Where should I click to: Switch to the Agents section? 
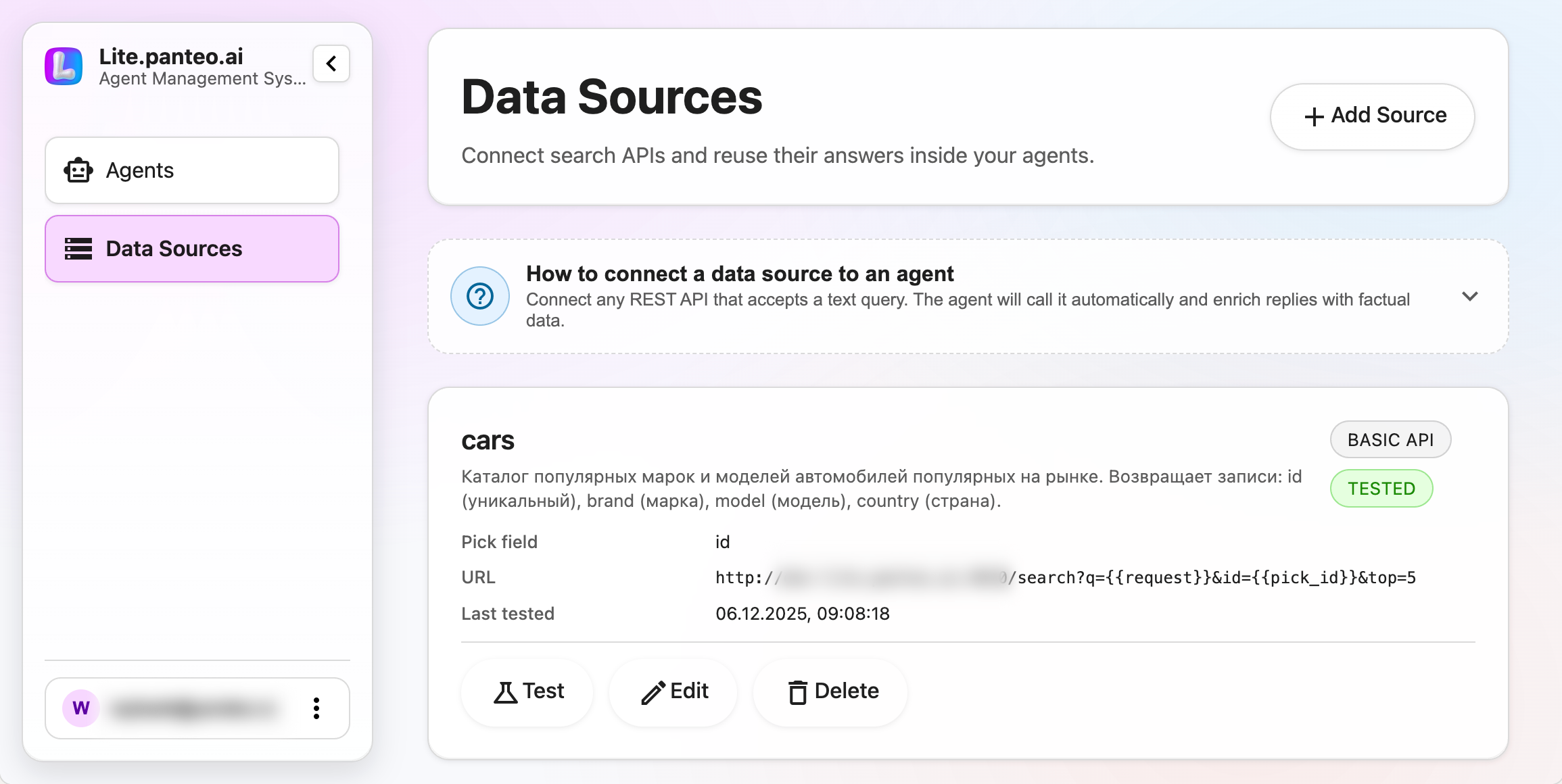(x=191, y=170)
